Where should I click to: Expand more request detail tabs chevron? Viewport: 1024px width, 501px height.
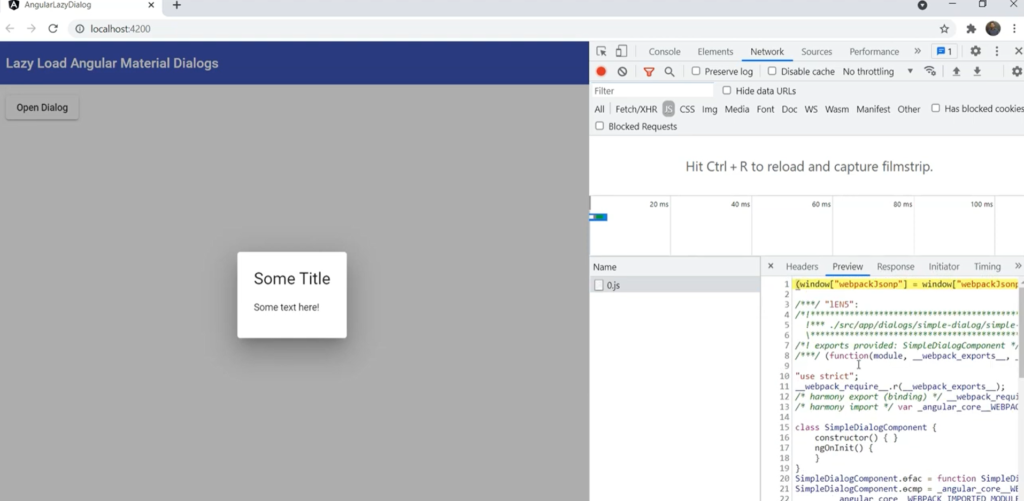[1017, 267]
